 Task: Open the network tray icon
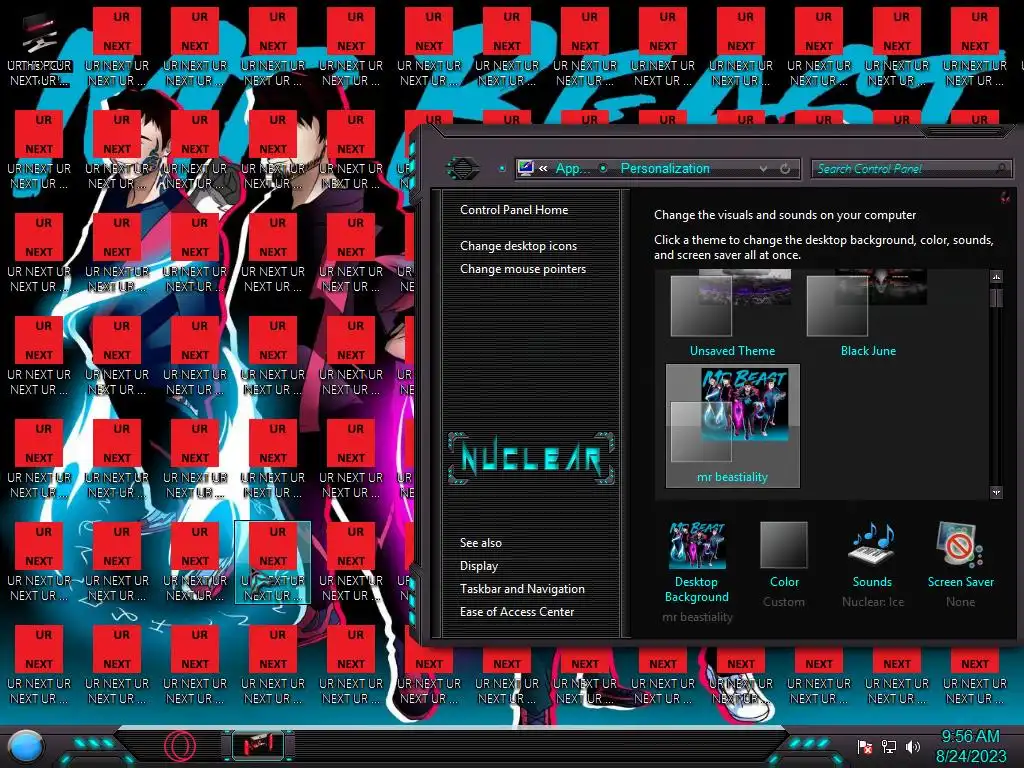point(889,746)
